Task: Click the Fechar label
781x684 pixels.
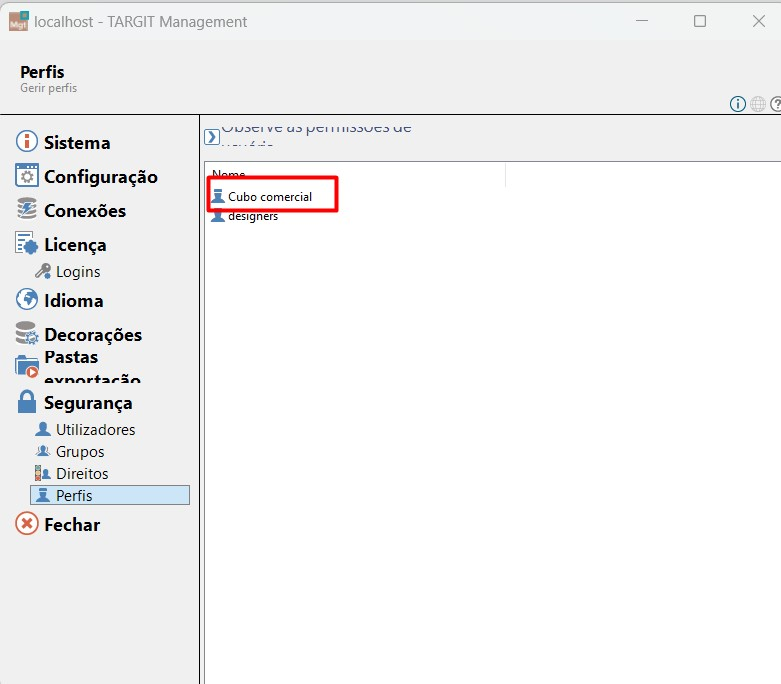Action: point(72,525)
